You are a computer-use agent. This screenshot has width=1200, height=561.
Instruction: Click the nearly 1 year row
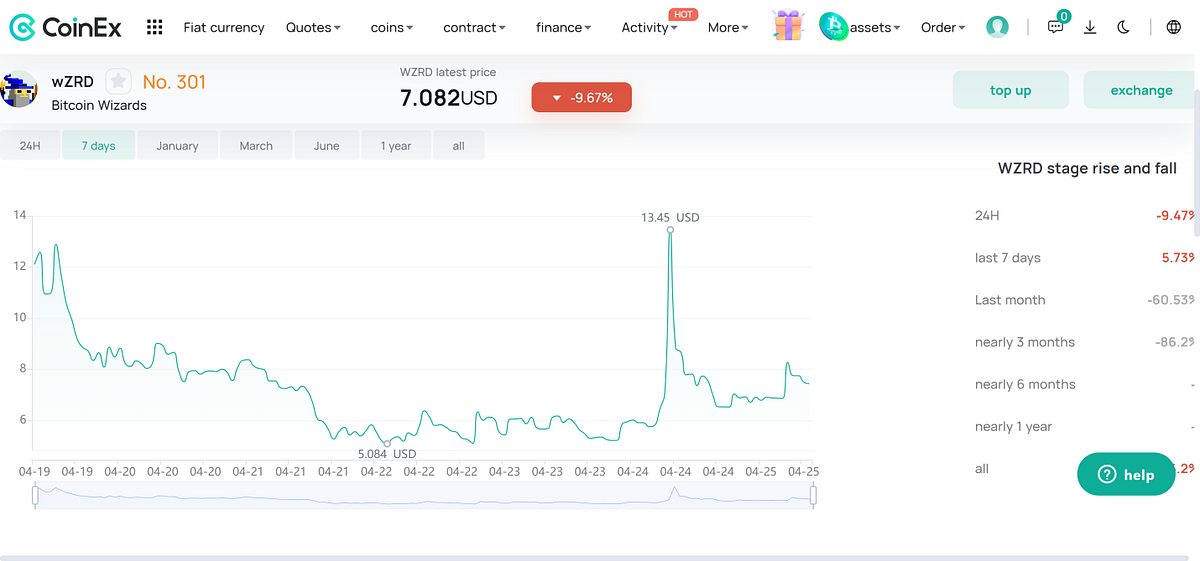coord(1084,426)
